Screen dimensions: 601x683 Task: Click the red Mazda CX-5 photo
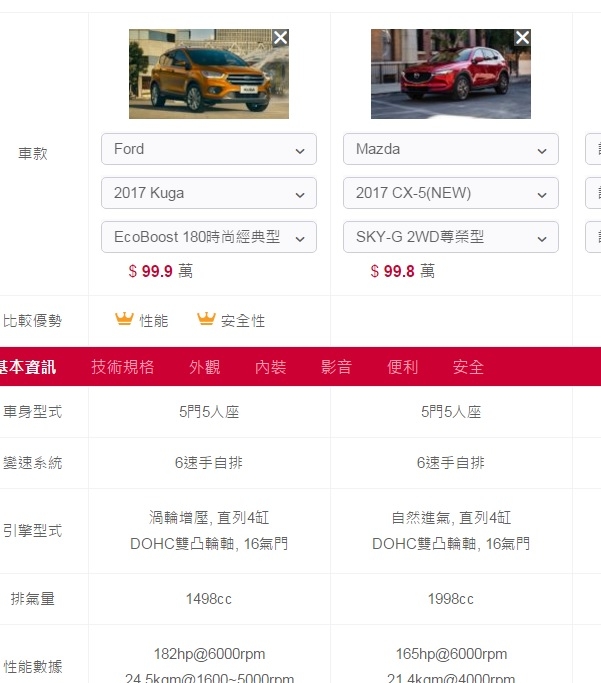point(451,74)
